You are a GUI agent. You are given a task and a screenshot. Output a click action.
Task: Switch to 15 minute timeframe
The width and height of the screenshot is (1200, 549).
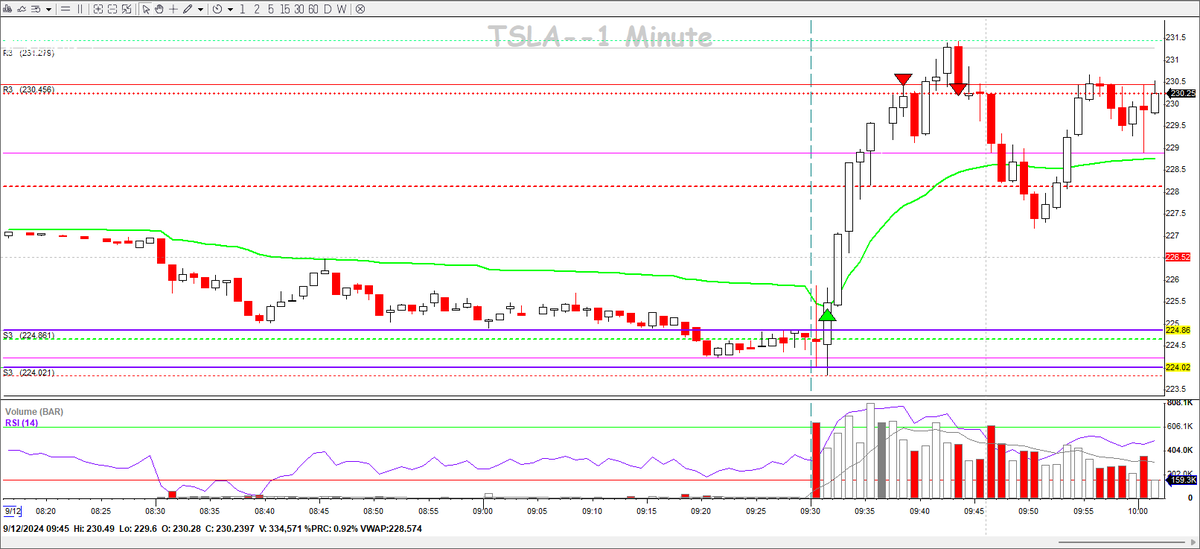(285, 9)
